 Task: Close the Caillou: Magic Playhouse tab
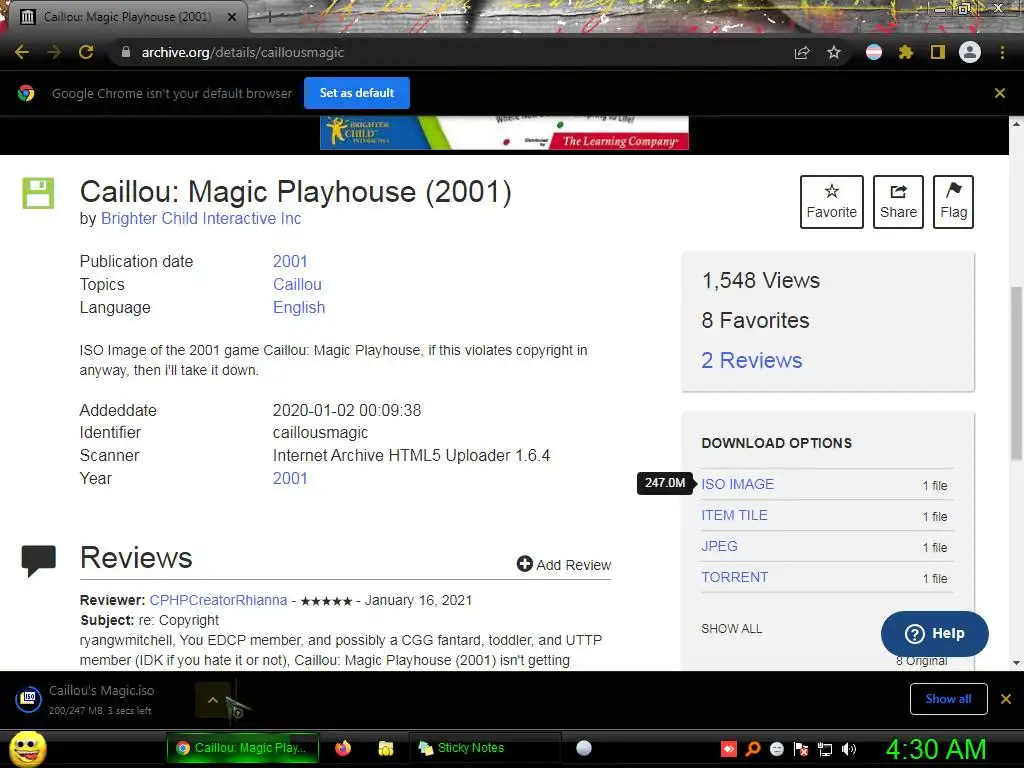[x=232, y=17]
